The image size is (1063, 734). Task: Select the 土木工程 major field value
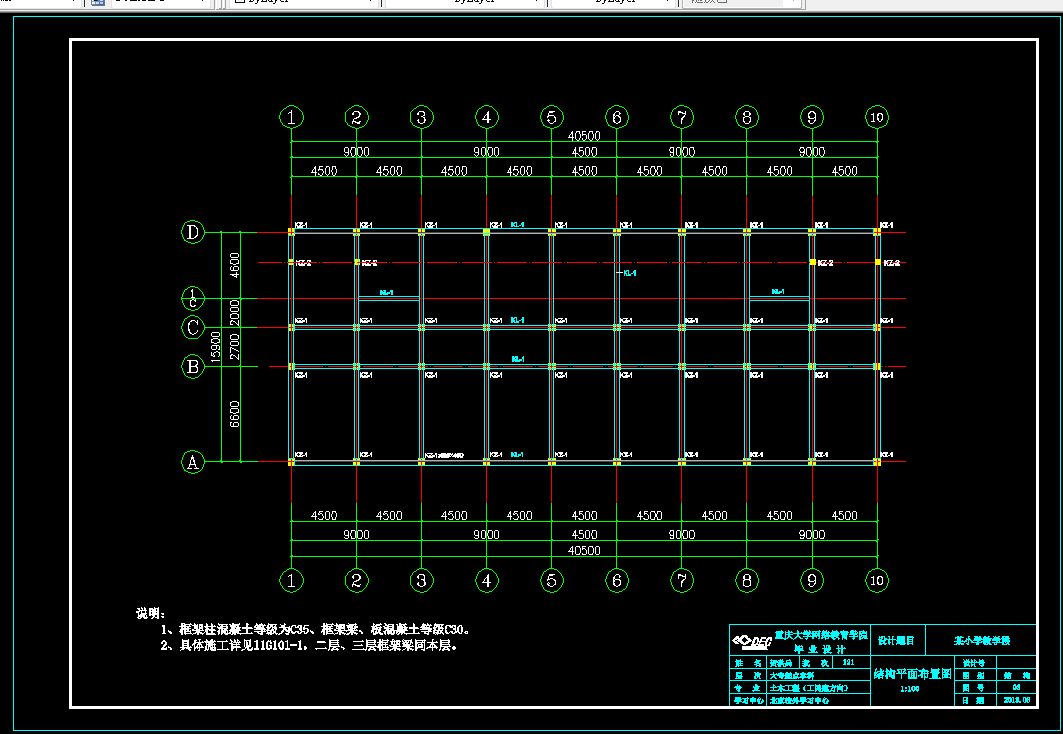click(809, 688)
